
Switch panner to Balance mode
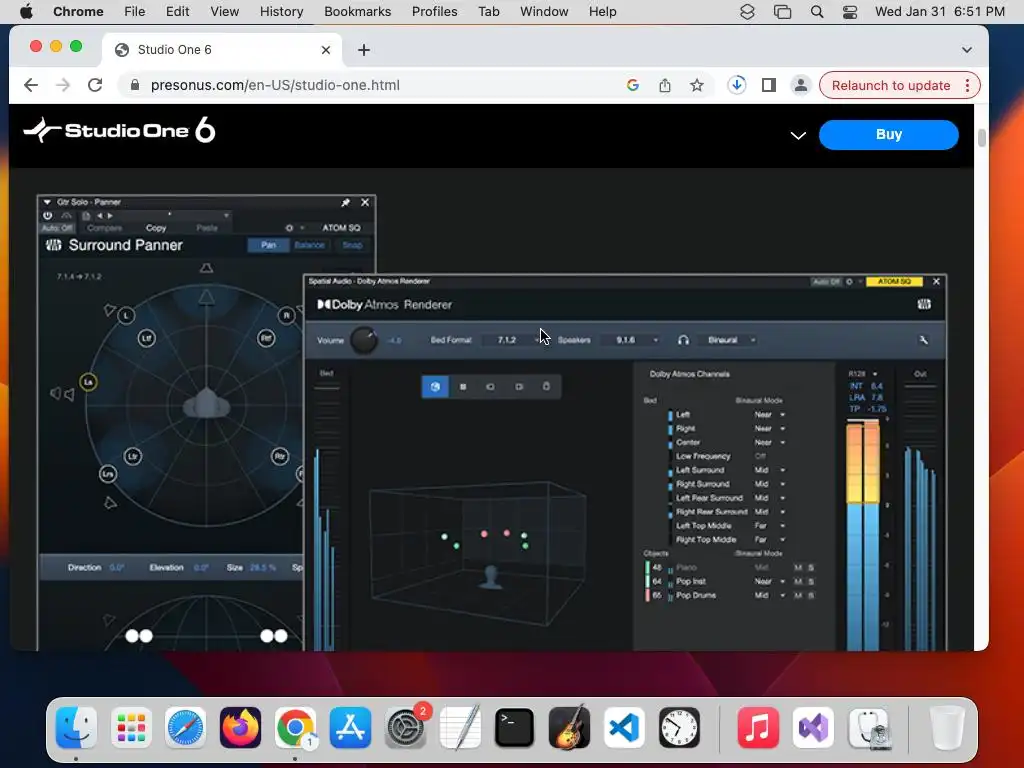click(310, 245)
